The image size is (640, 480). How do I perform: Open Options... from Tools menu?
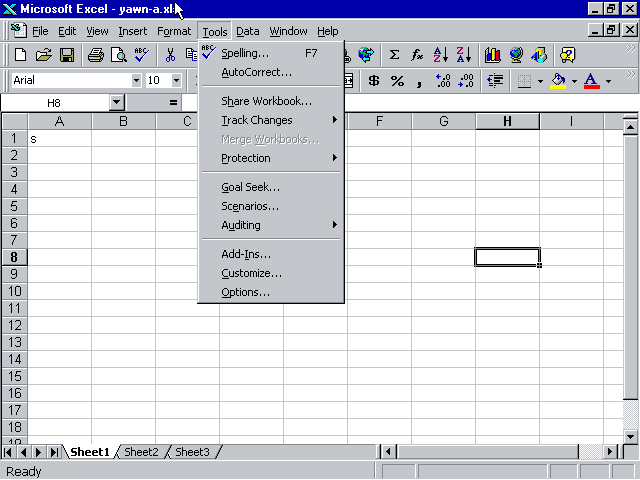[271, 292]
